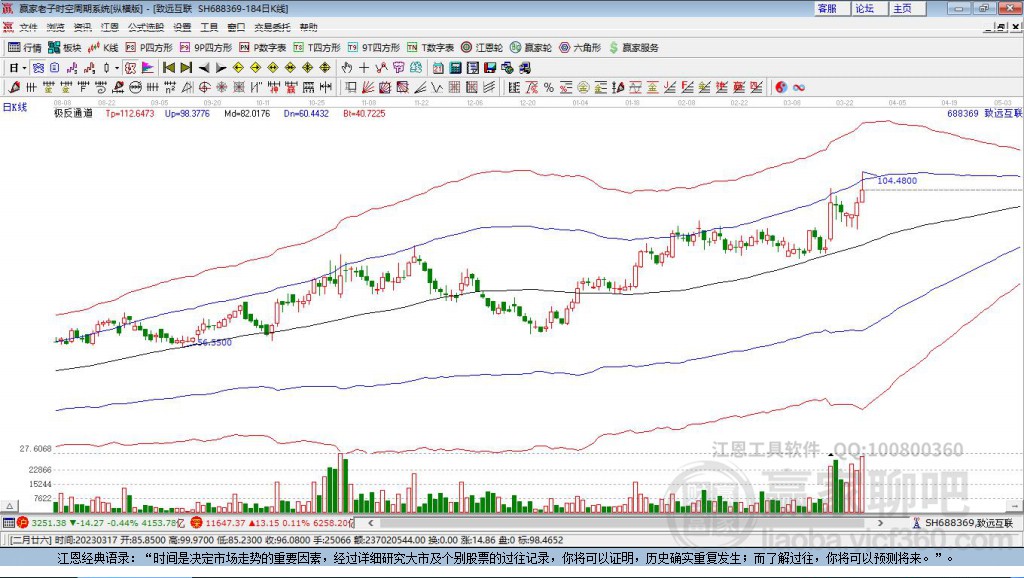
Task: Click the 688369 致远互联 stock label
Action: click(984, 113)
